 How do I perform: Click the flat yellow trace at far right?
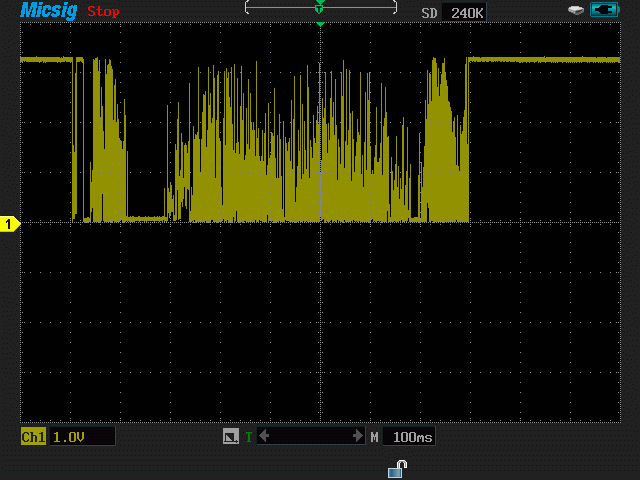[560, 60]
